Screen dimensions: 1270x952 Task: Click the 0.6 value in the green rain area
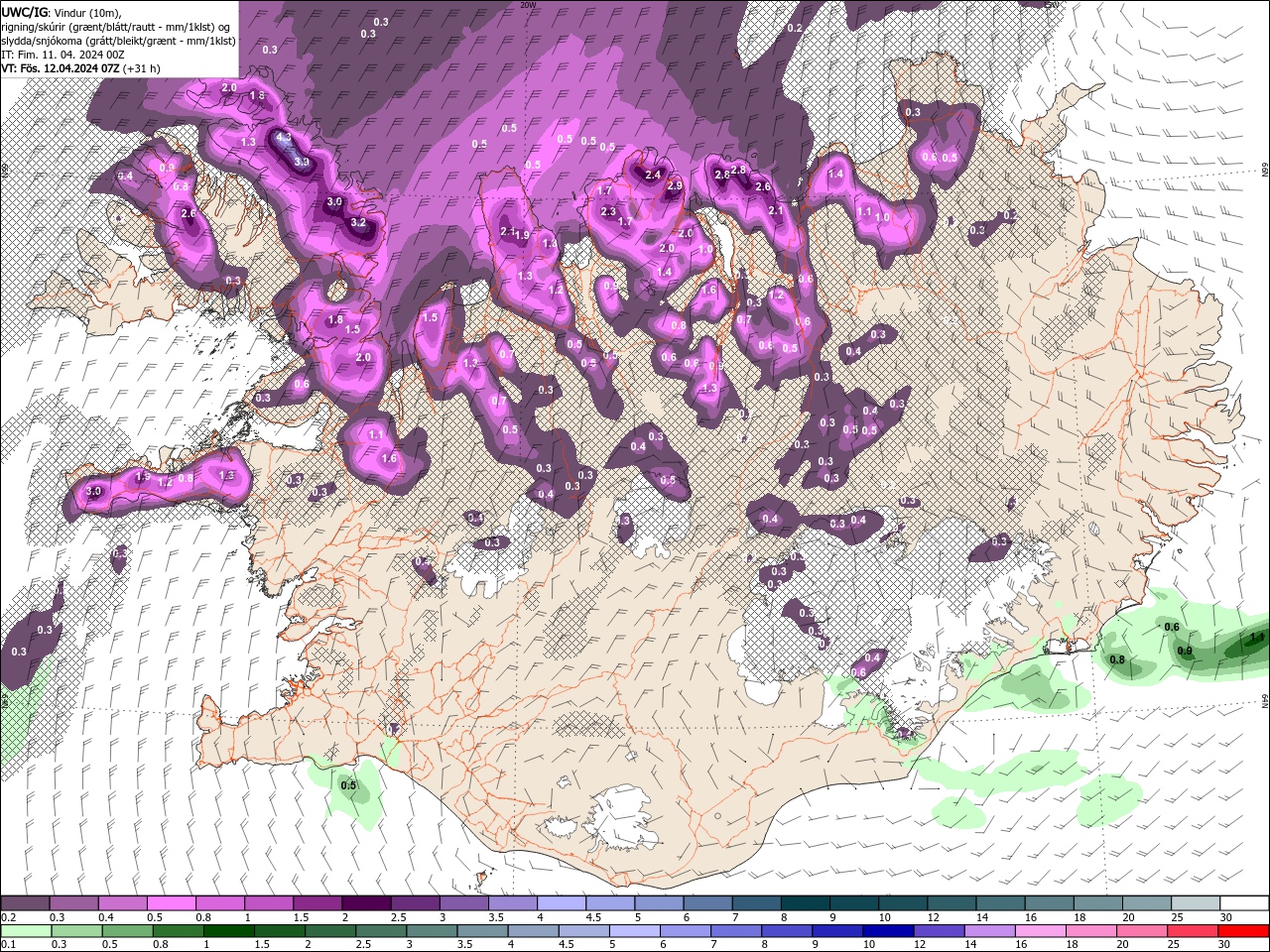(x=1172, y=627)
